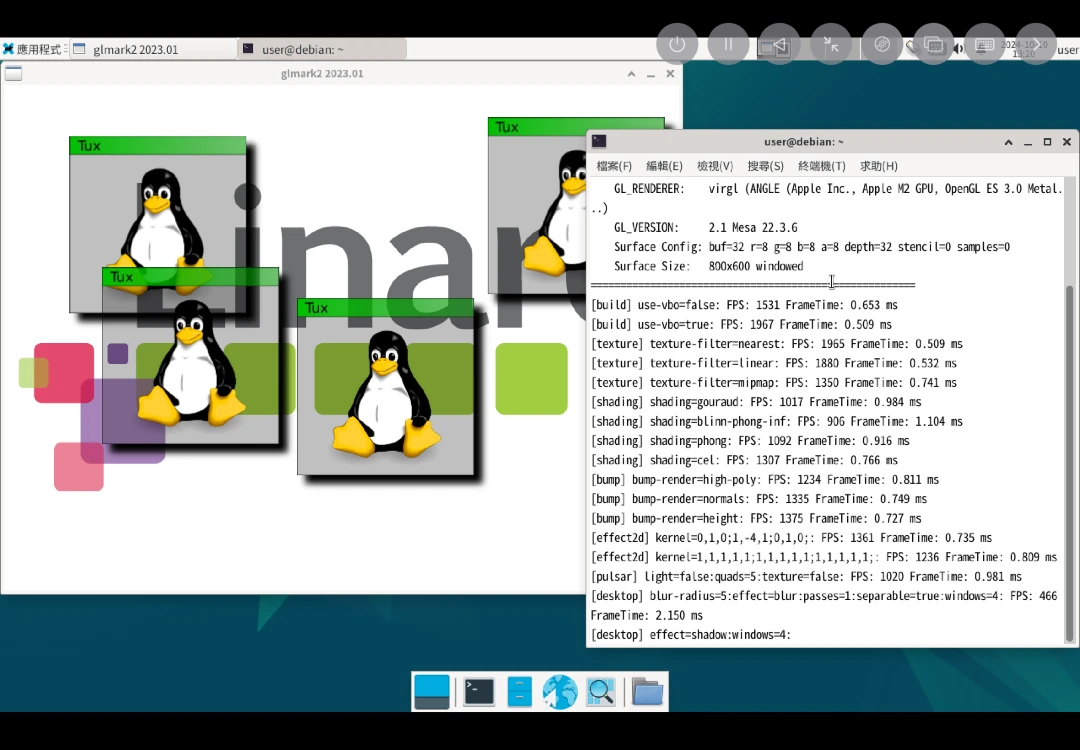Close the terminal window

pyautogui.click(x=1067, y=142)
